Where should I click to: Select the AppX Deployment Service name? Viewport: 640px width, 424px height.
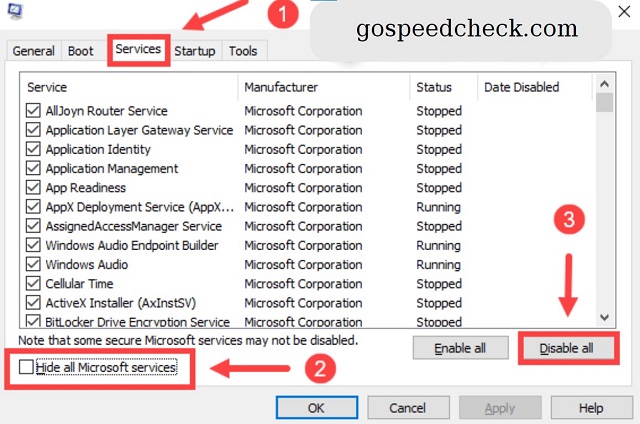[140, 206]
